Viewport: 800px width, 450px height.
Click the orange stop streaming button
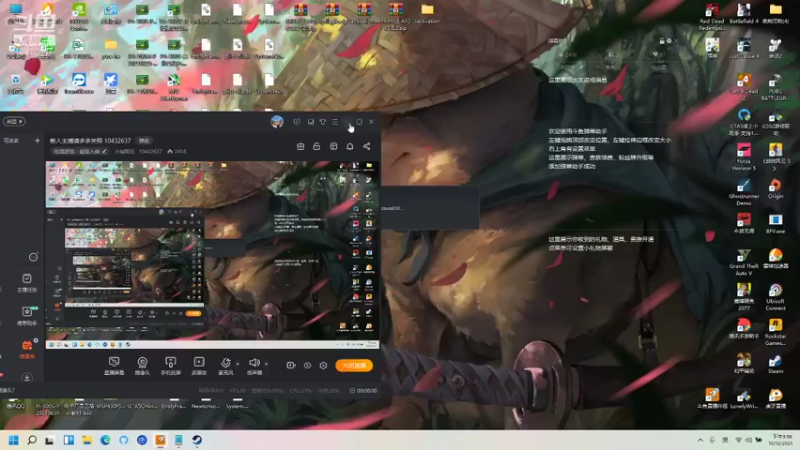(354, 365)
